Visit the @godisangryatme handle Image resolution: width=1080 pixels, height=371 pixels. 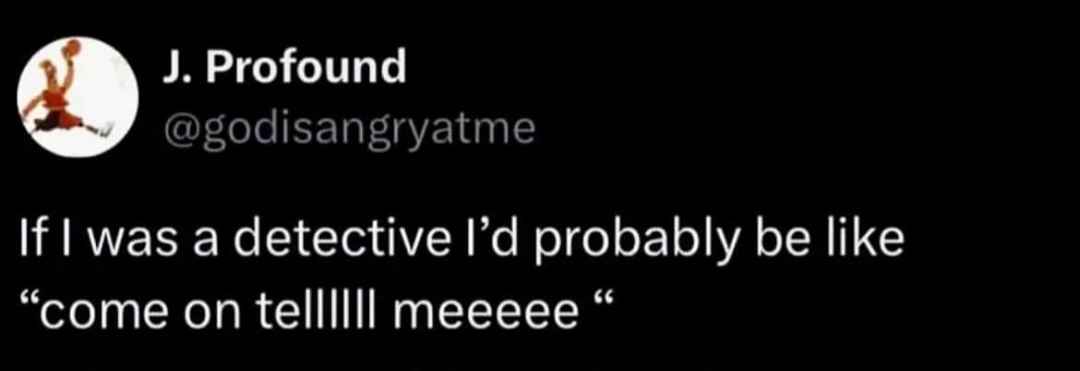[349, 129]
